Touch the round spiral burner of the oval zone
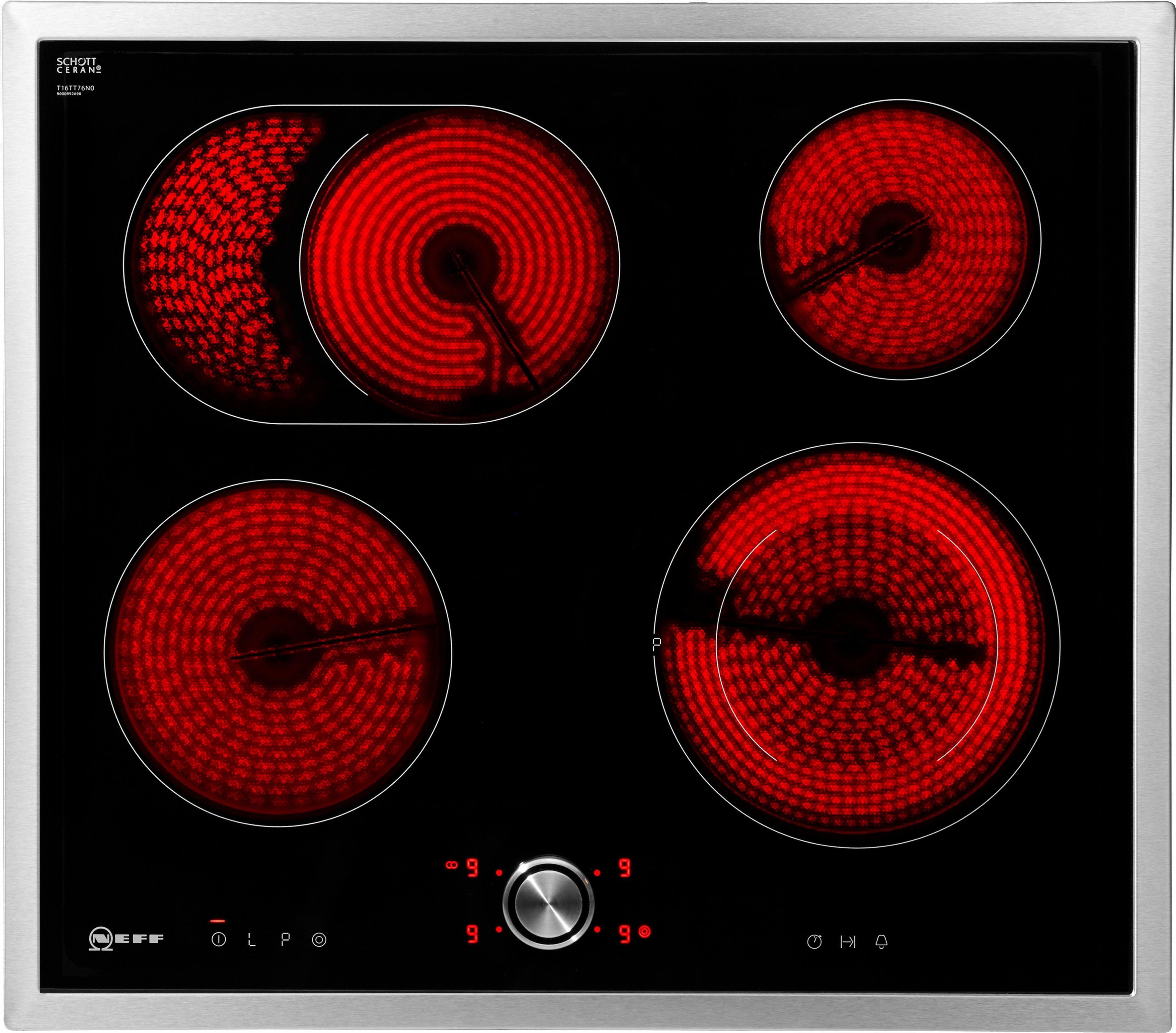Viewport: 1176px width, 1033px height. 460,264
